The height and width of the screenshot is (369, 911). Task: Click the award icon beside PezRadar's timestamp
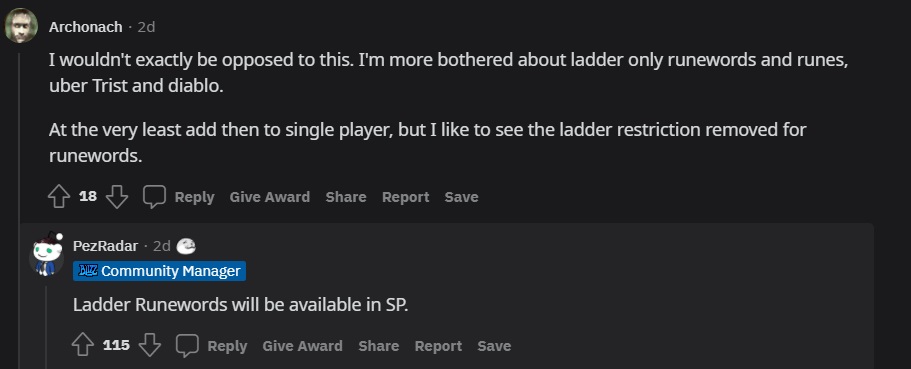(186, 246)
